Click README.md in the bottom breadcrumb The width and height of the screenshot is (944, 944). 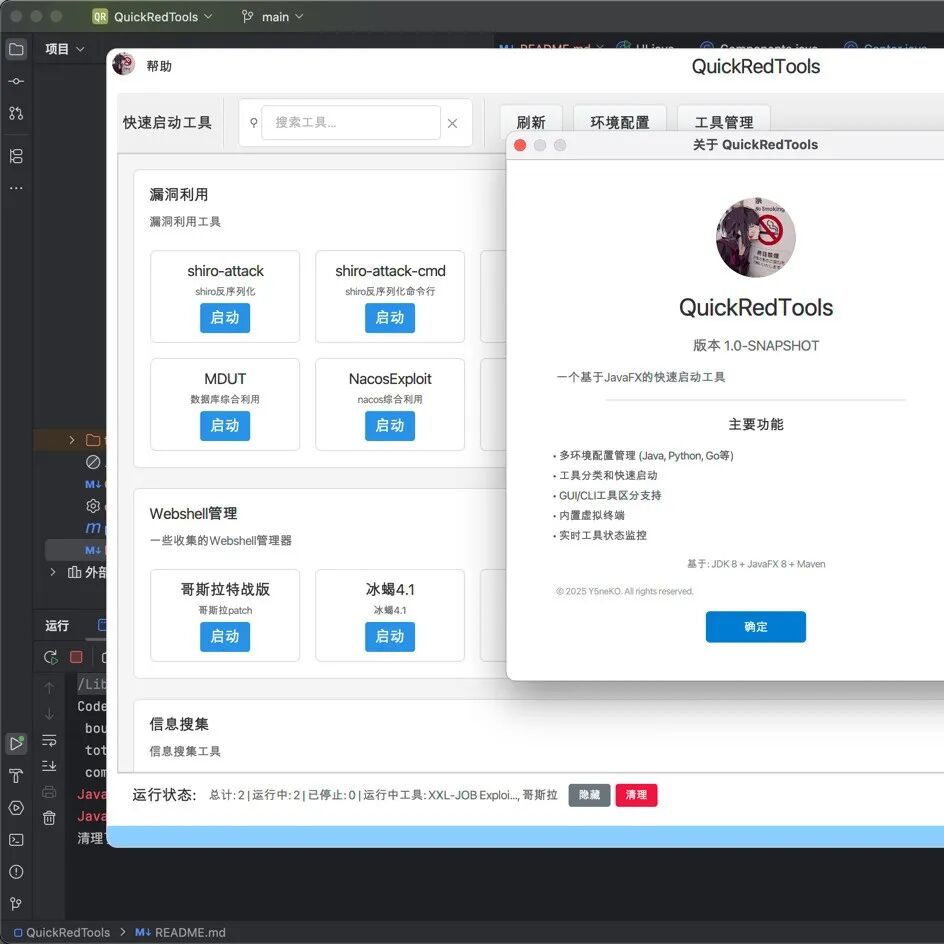click(x=190, y=933)
